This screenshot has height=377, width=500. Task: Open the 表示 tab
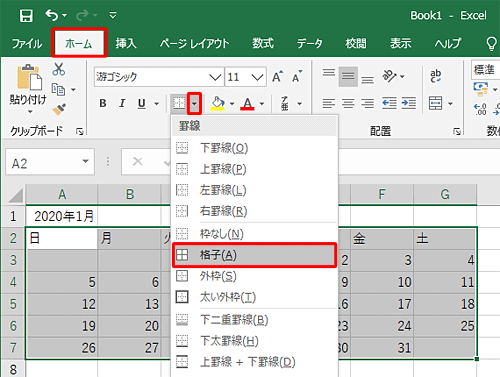coord(401,44)
